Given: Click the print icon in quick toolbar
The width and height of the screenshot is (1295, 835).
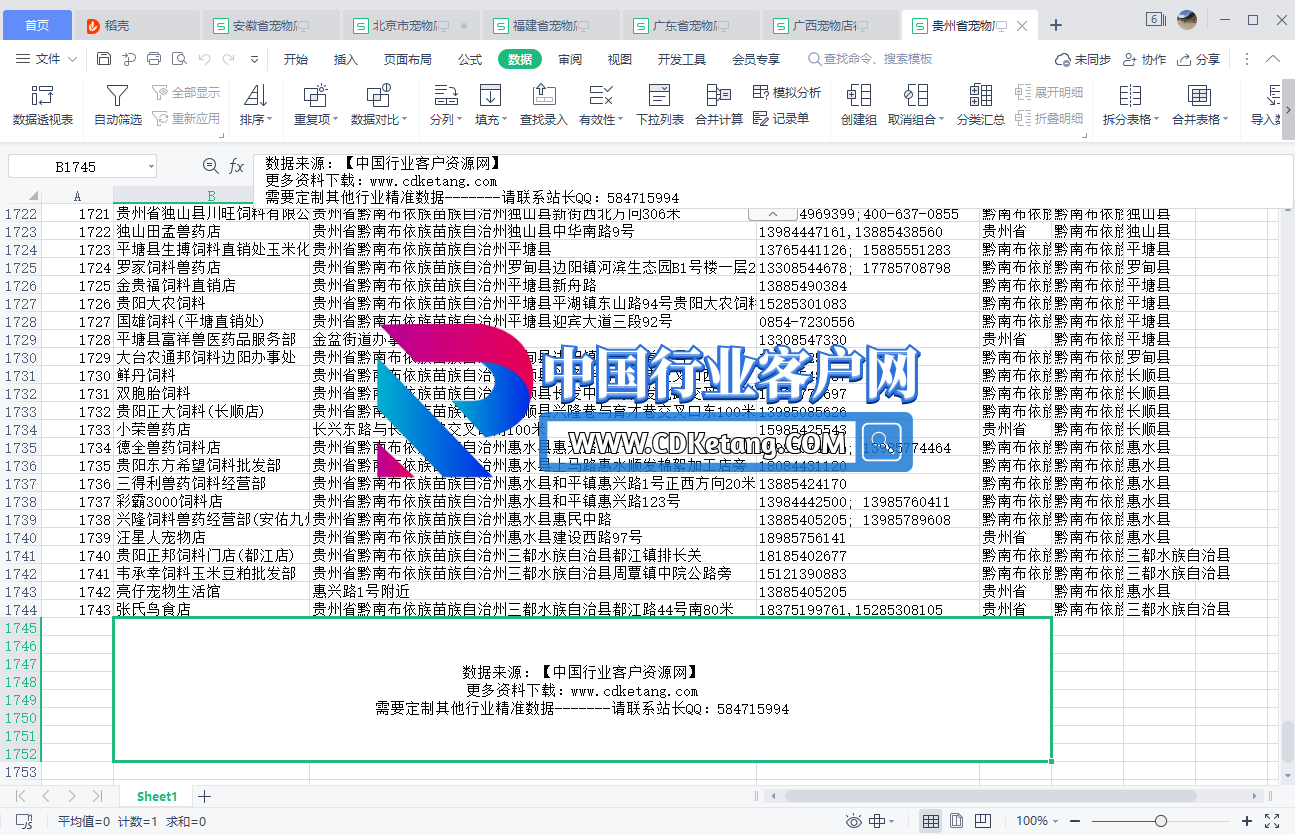Looking at the screenshot, I should [x=154, y=59].
